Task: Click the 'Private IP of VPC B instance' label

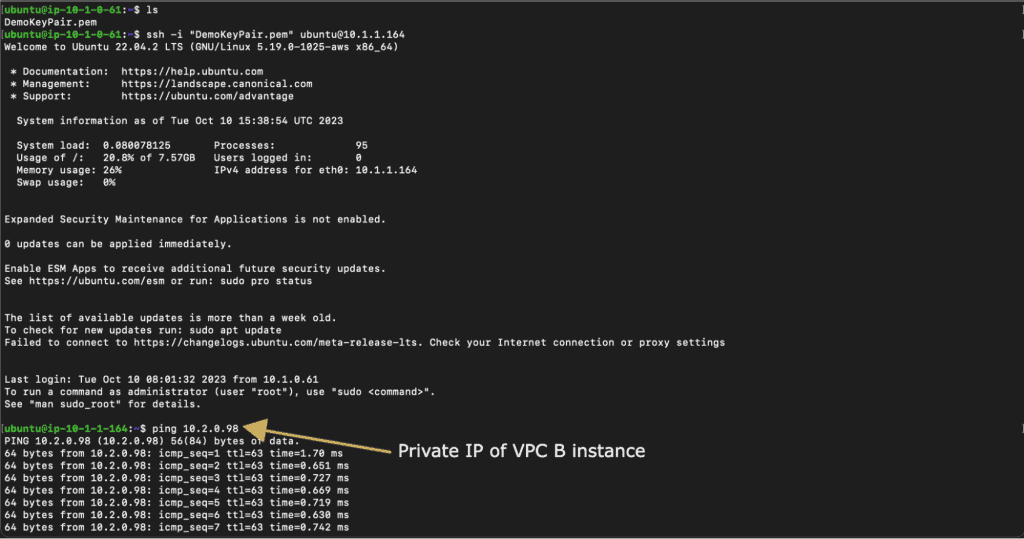Action: pos(521,451)
